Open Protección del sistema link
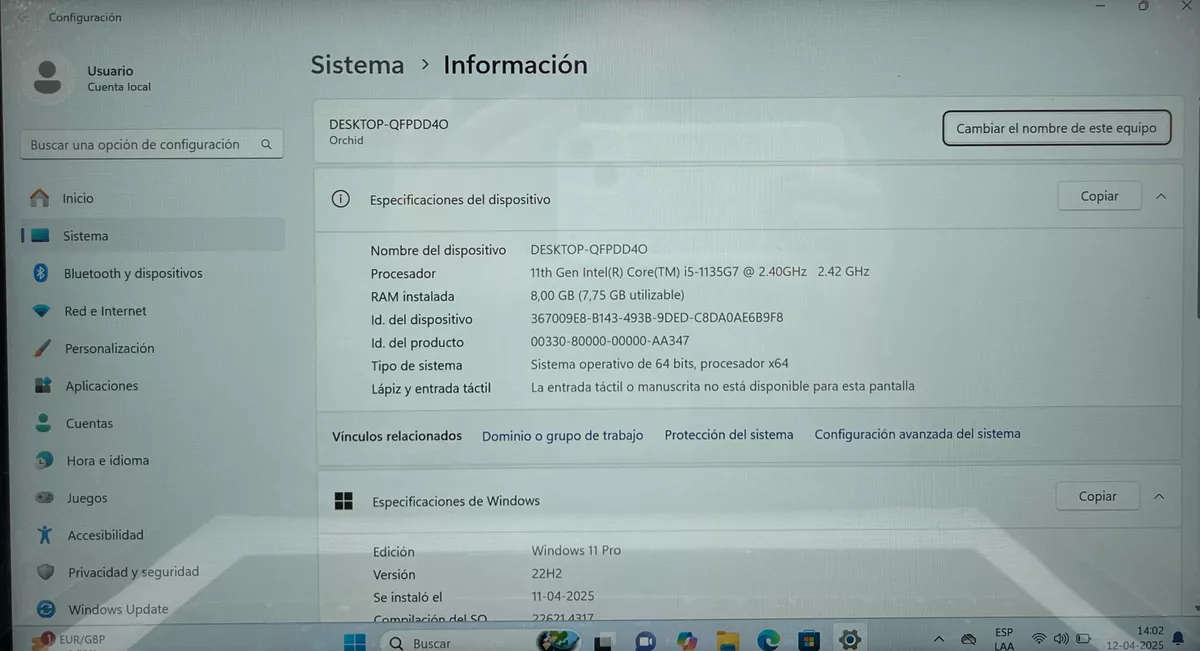Screen dimensions: 1200x651 tap(728, 435)
